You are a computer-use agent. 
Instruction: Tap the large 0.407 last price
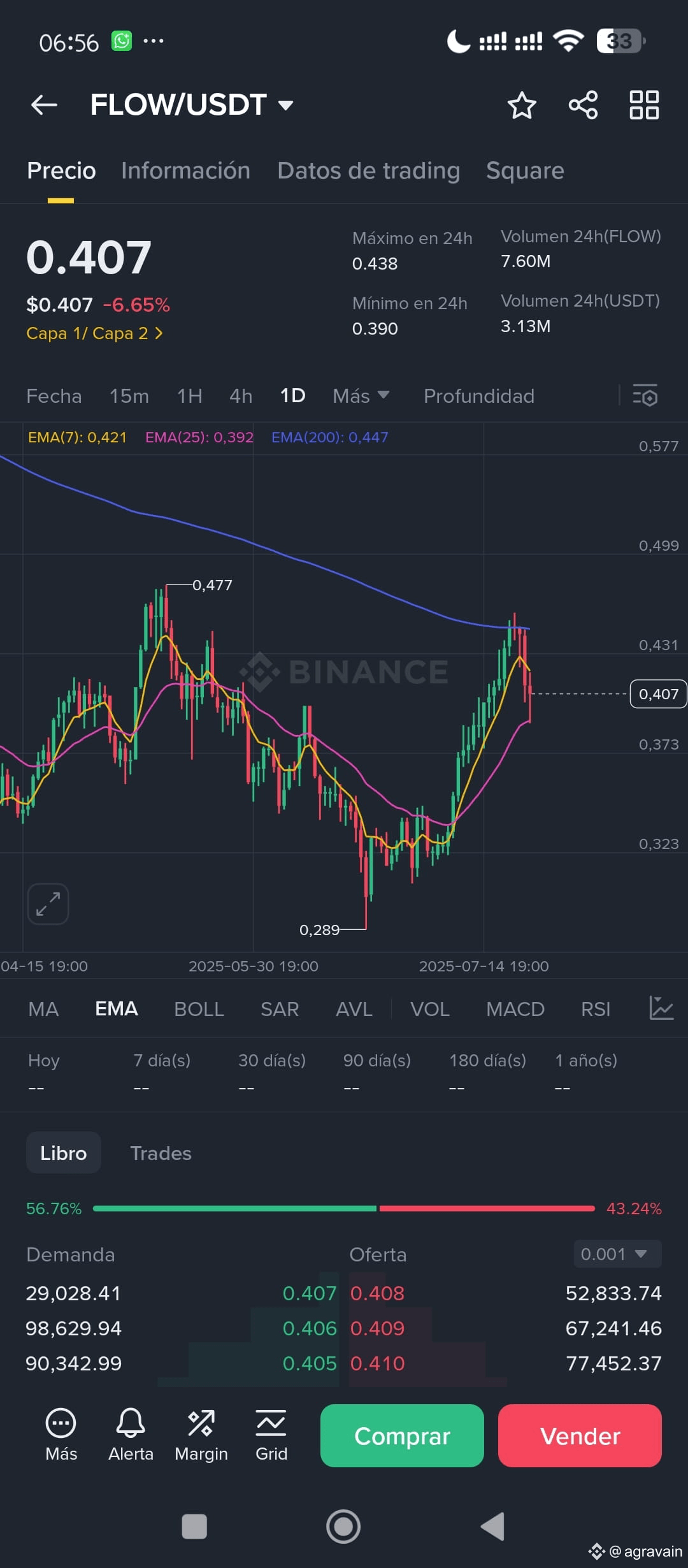pyautogui.click(x=89, y=258)
